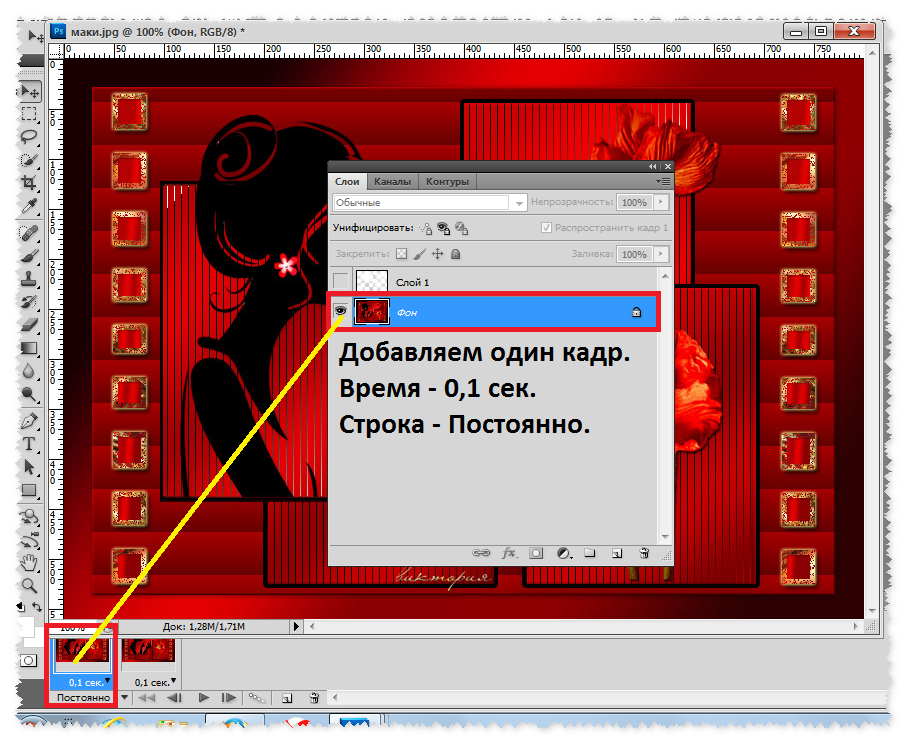This screenshot has width=908, height=744.
Task: Toggle lock position of layer
Action: coord(438,254)
